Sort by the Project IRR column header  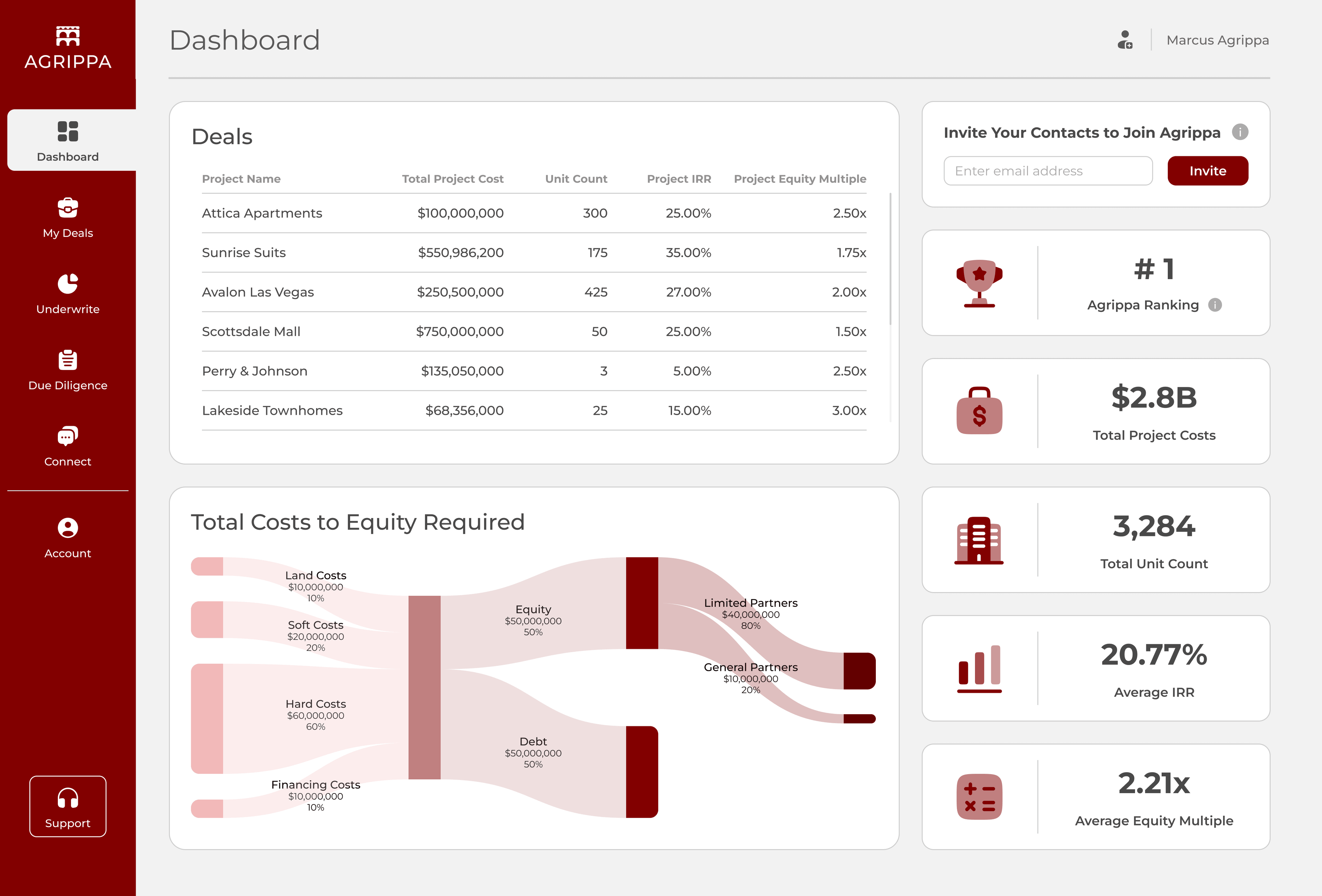click(679, 179)
